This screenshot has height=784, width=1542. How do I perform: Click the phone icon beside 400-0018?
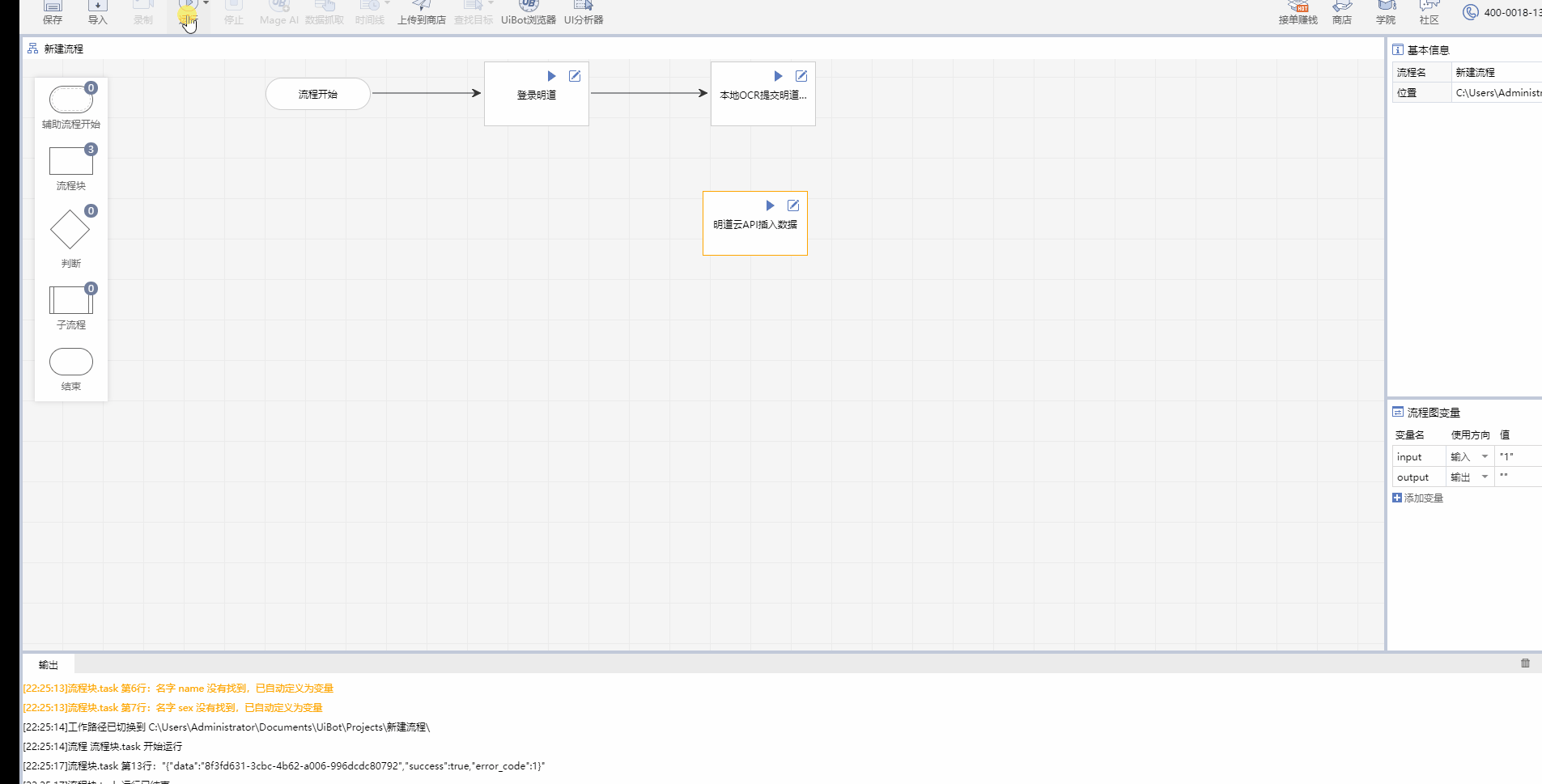tap(1471, 12)
